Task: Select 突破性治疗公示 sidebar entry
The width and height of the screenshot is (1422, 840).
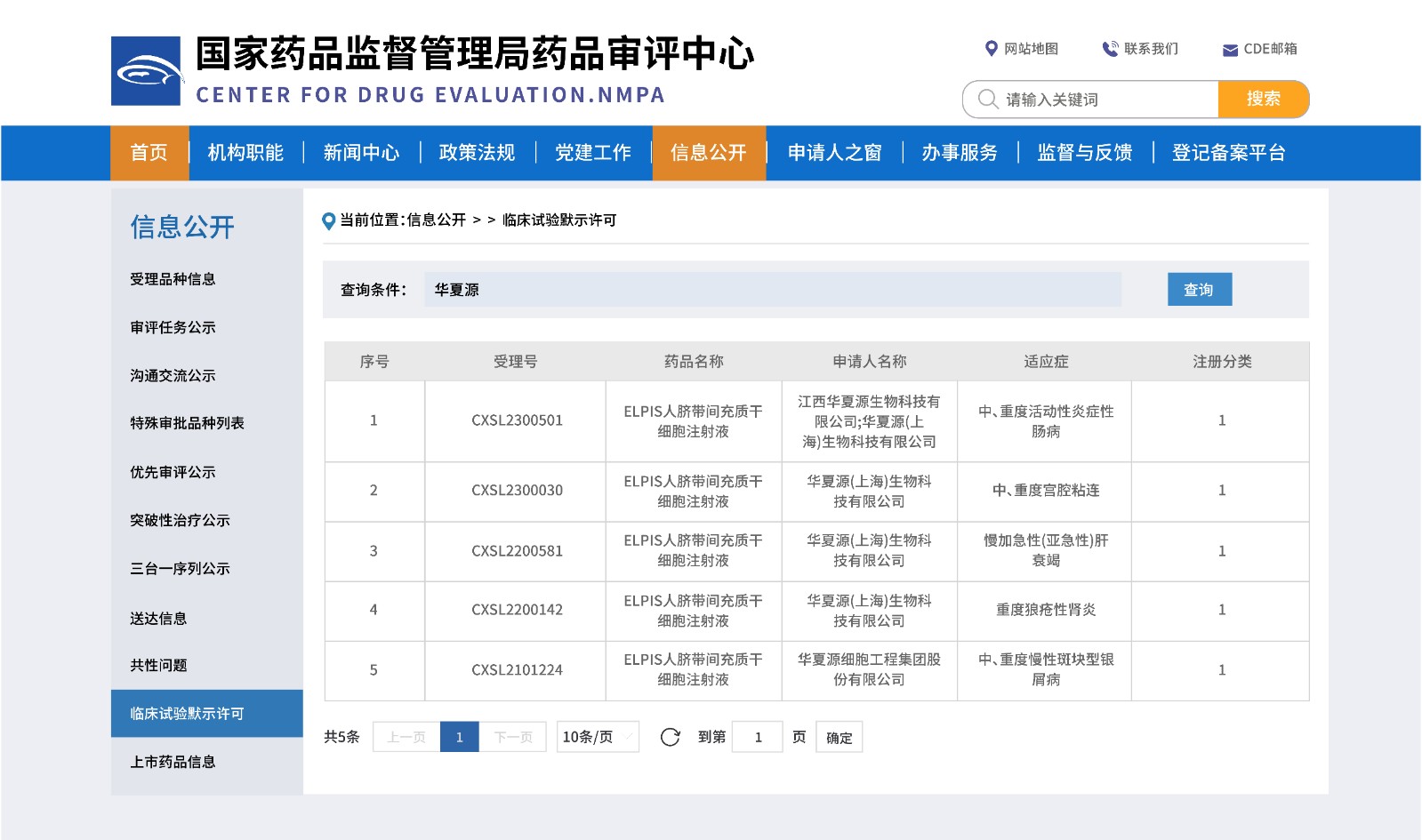Action: (x=180, y=520)
